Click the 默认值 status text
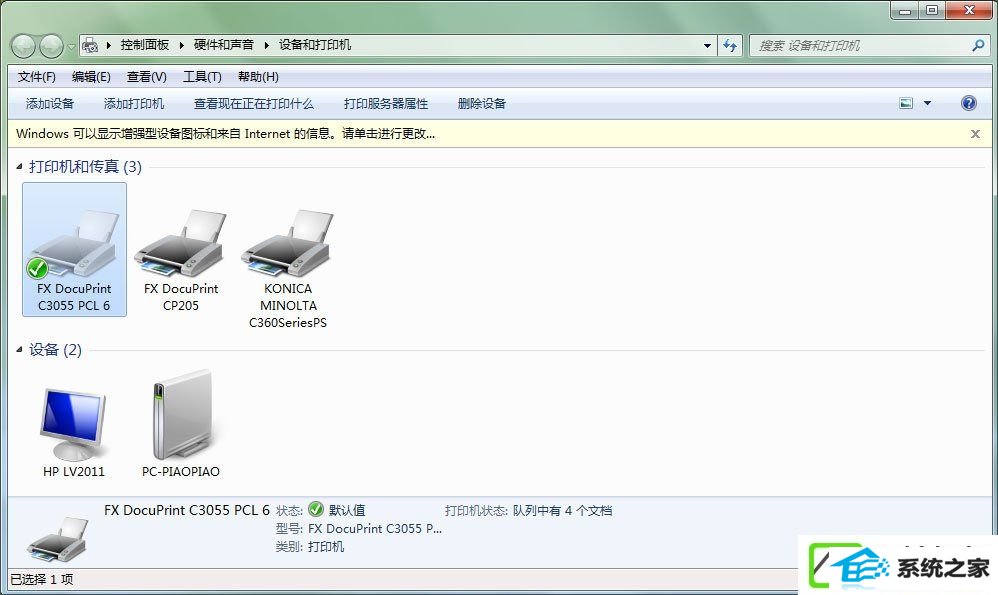Screen dimensions: 998x595 click(x=347, y=510)
